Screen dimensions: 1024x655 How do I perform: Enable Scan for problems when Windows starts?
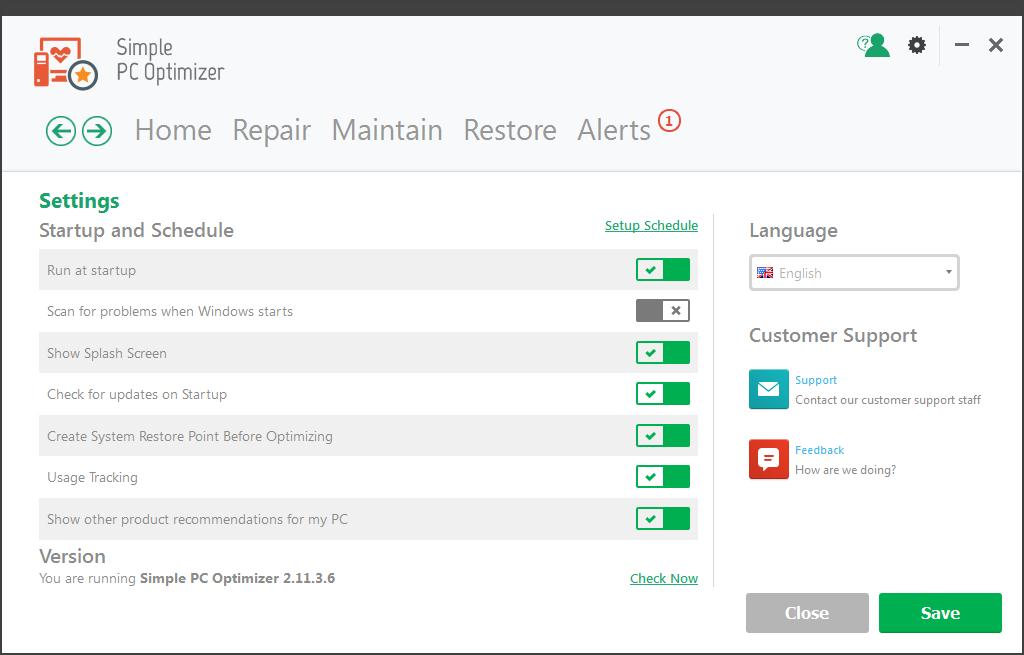point(662,311)
